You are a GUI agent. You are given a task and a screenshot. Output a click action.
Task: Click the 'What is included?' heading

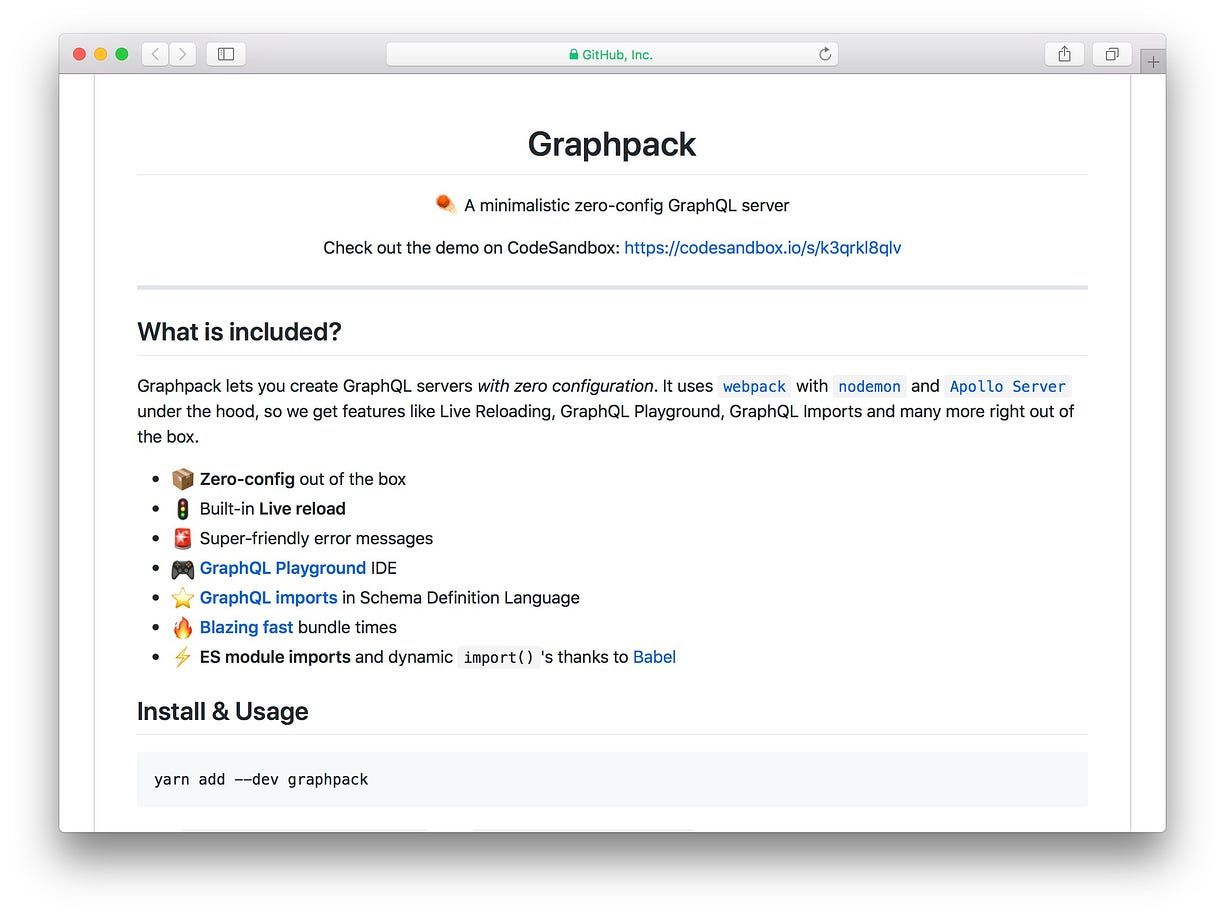(x=239, y=331)
